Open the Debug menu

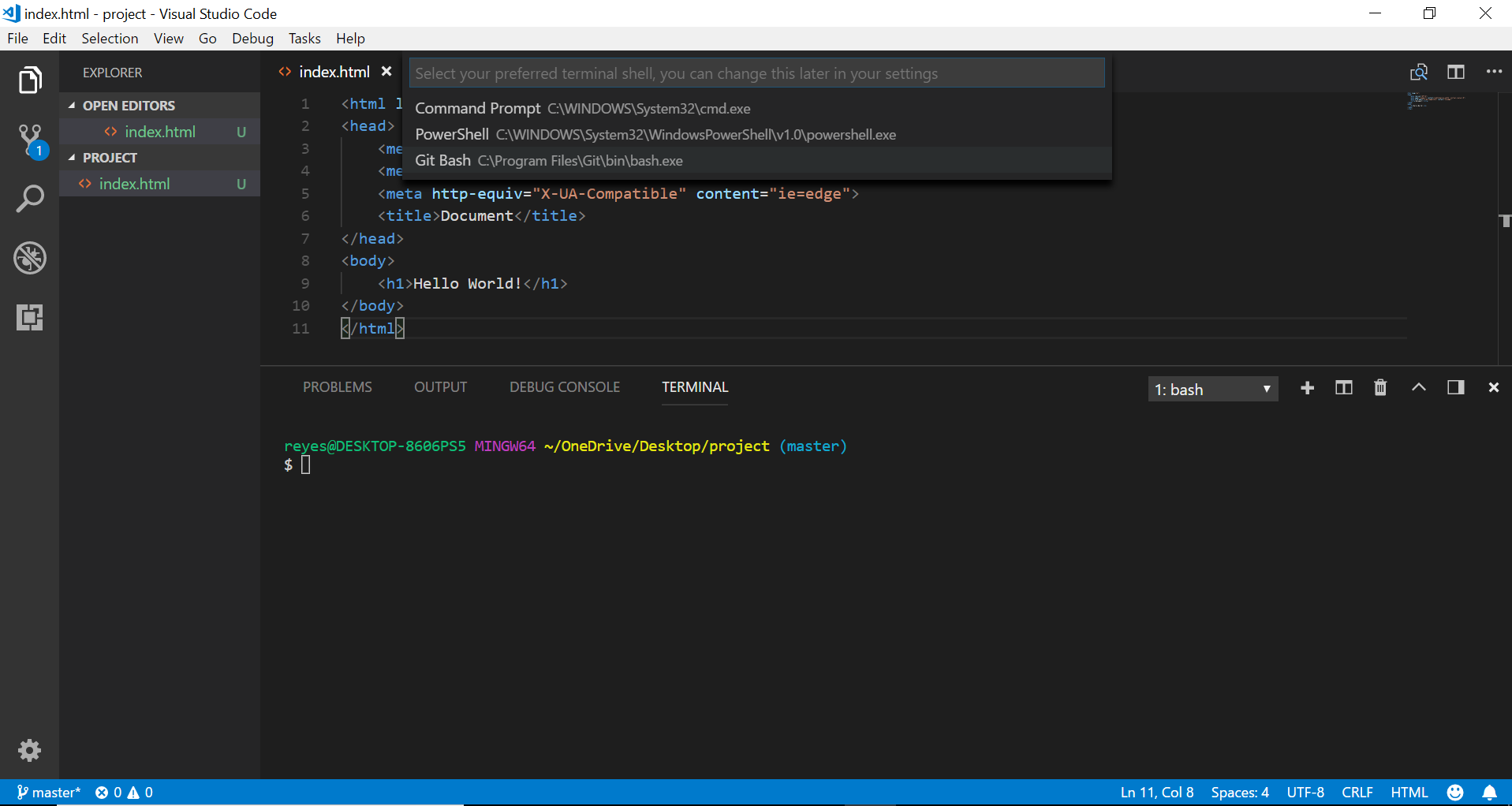coord(252,39)
